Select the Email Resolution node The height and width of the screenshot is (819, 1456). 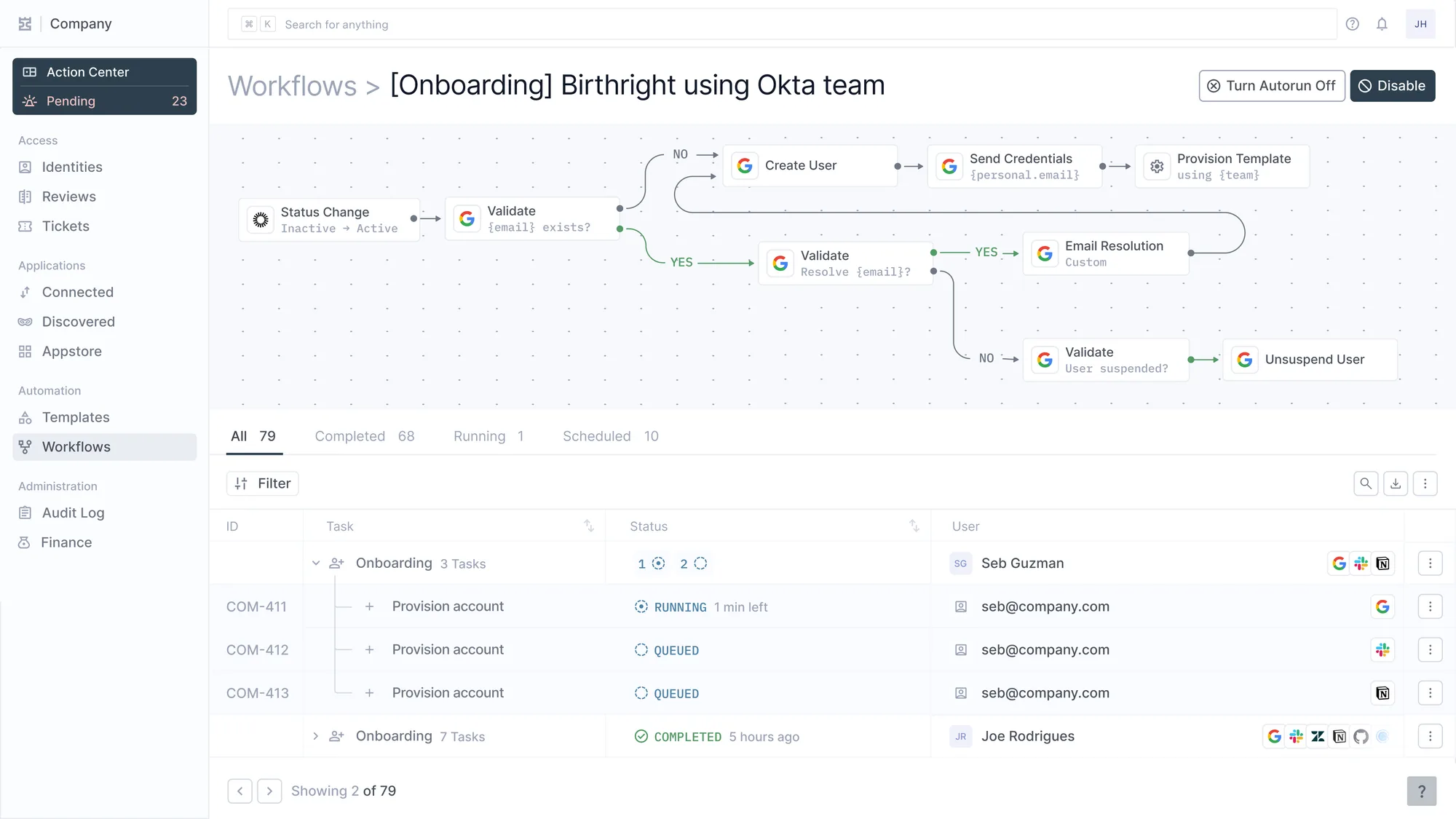(x=1106, y=253)
